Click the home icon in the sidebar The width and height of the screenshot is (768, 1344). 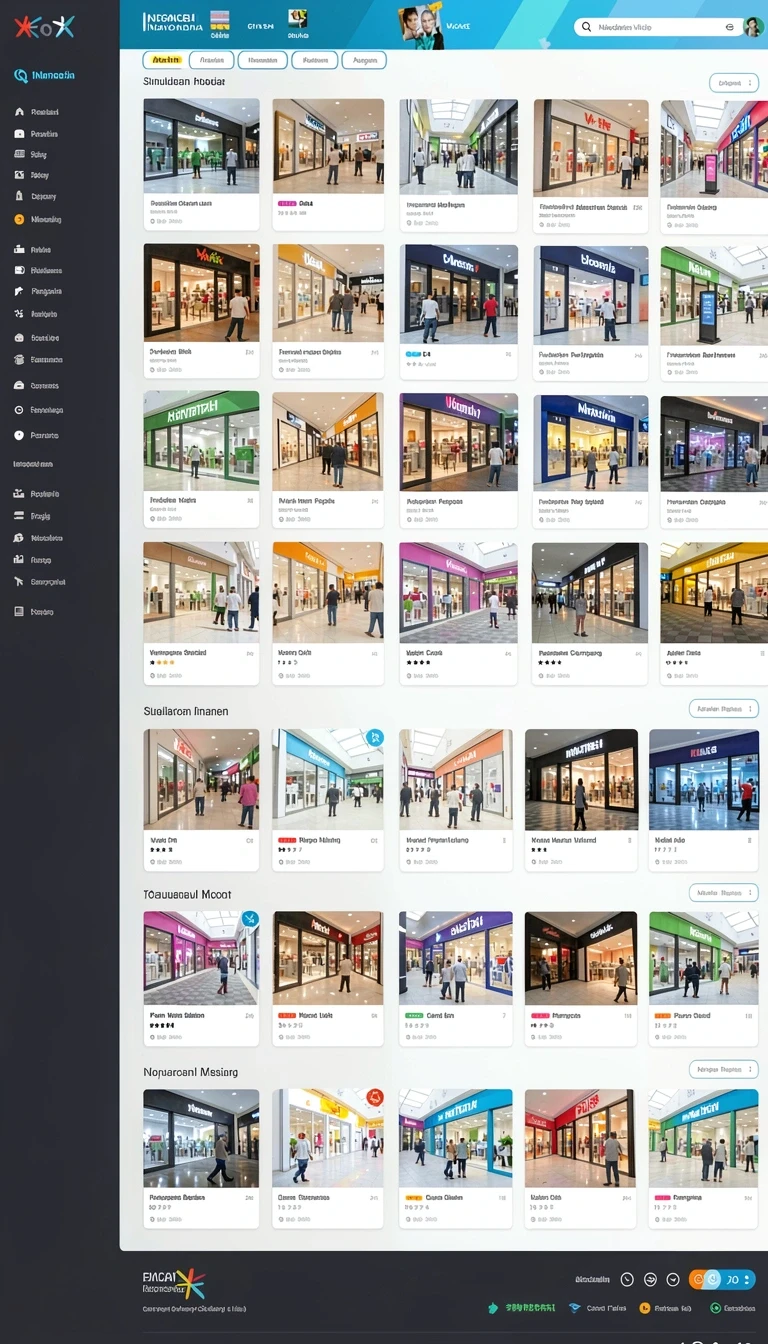pos(19,113)
